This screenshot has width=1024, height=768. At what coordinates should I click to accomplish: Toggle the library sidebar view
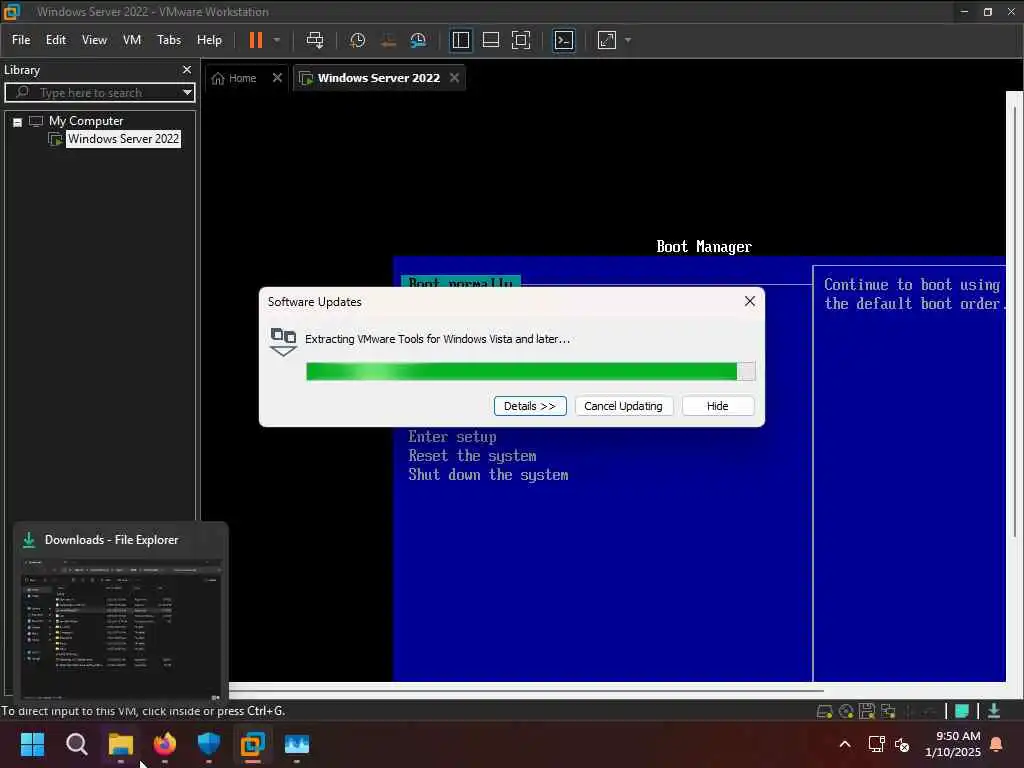click(460, 40)
